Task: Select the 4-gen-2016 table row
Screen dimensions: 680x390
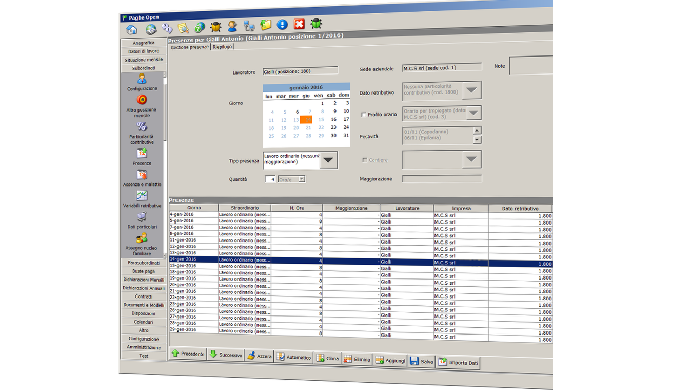Action: [360, 215]
